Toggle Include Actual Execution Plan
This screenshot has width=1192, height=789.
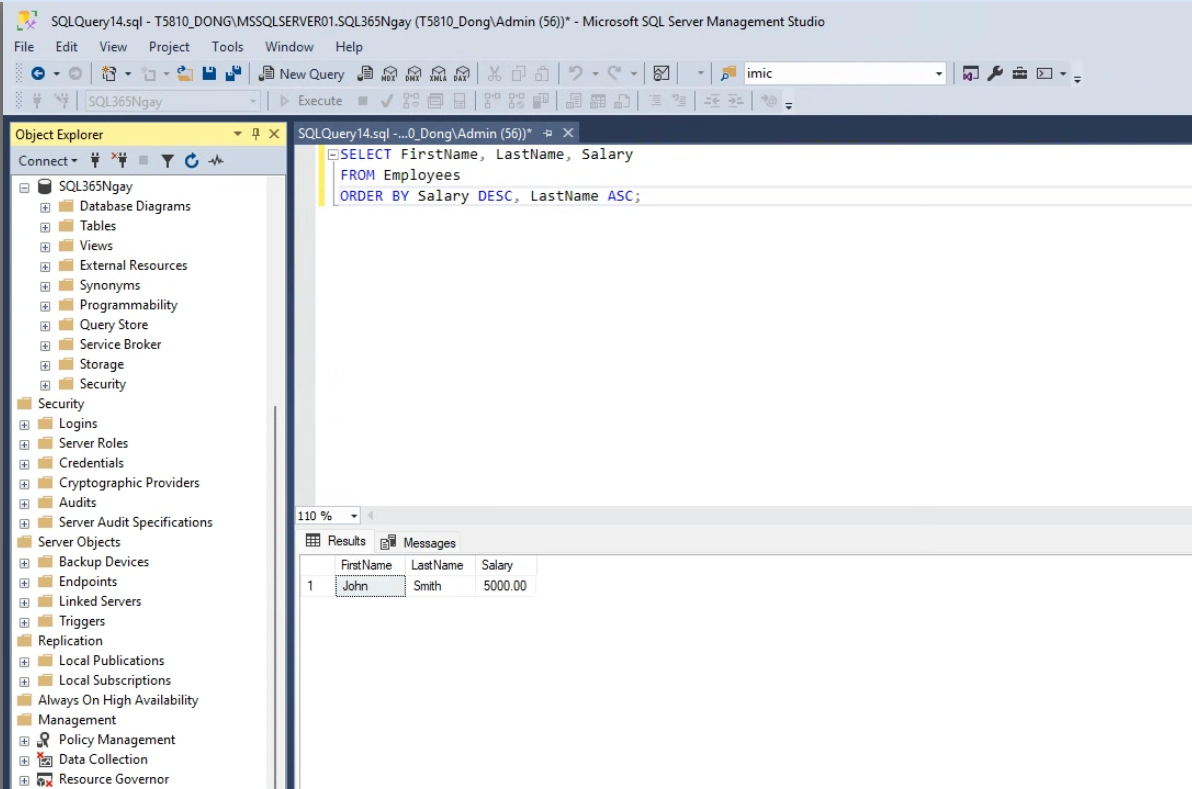click(x=492, y=101)
